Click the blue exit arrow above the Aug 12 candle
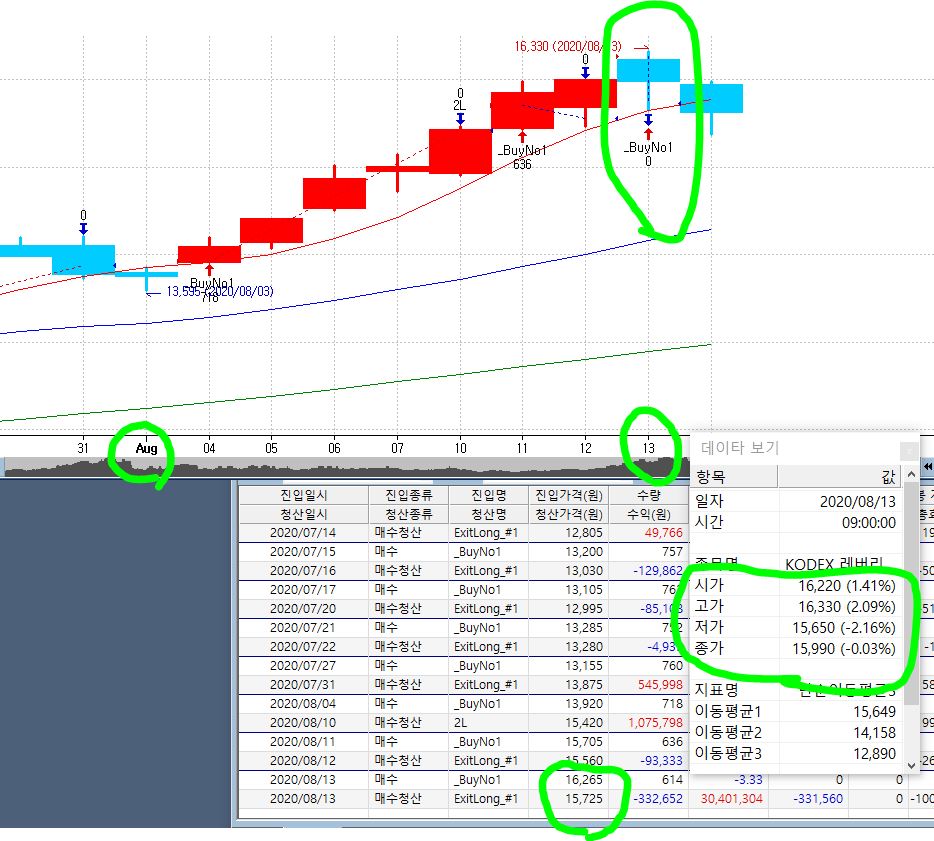 point(585,72)
